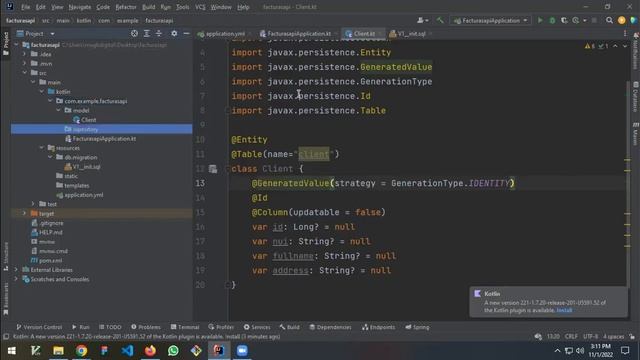640x360 pixels.
Task: Open Windows Start menu
Action: coord(12,350)
